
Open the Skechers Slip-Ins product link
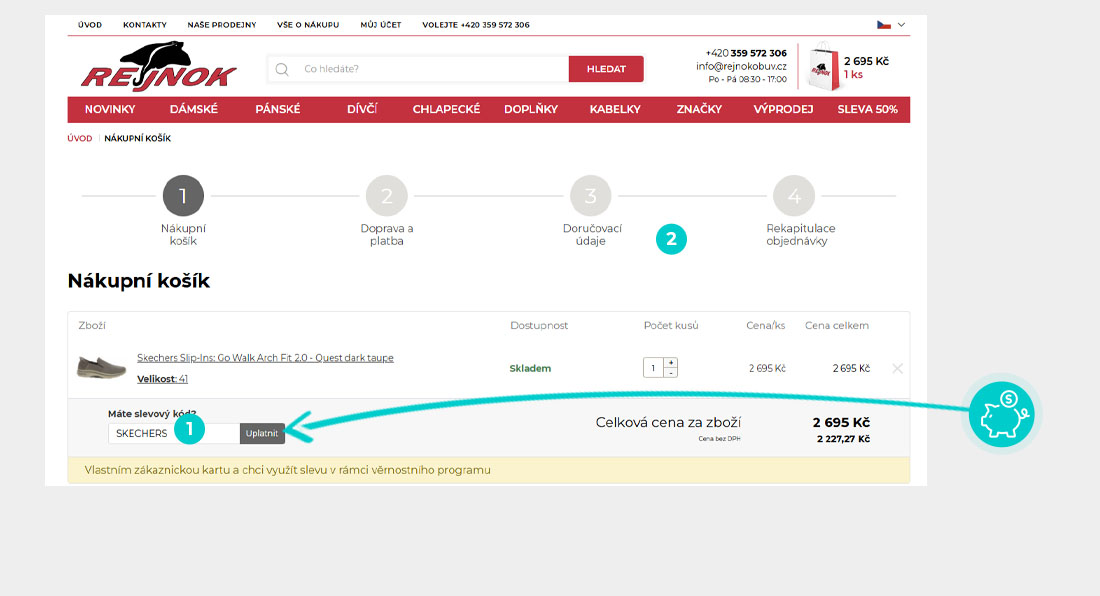point(265,358)
